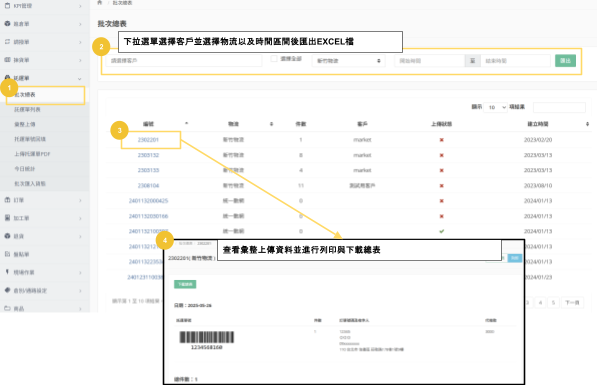Sort by 物流 column arrow
The image size is (597, 385).
coord(271,124)
